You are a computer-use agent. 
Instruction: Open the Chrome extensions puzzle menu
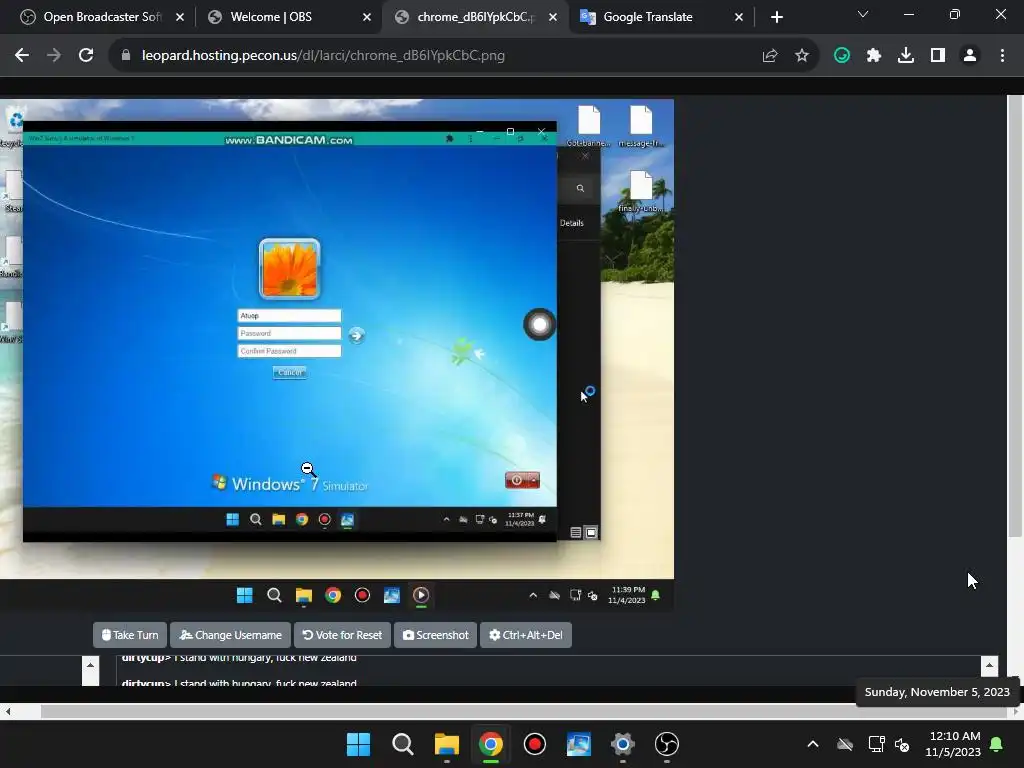point(874,56)
